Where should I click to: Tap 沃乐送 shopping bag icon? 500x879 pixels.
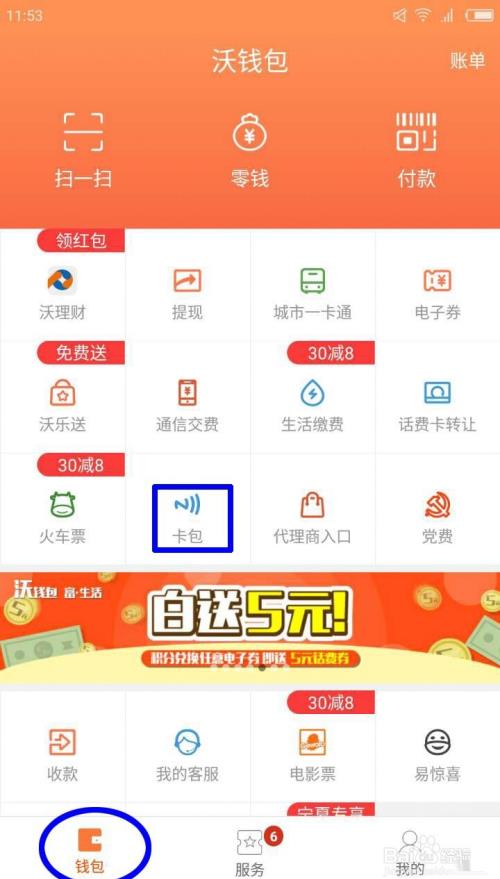(x=62, y=394)
